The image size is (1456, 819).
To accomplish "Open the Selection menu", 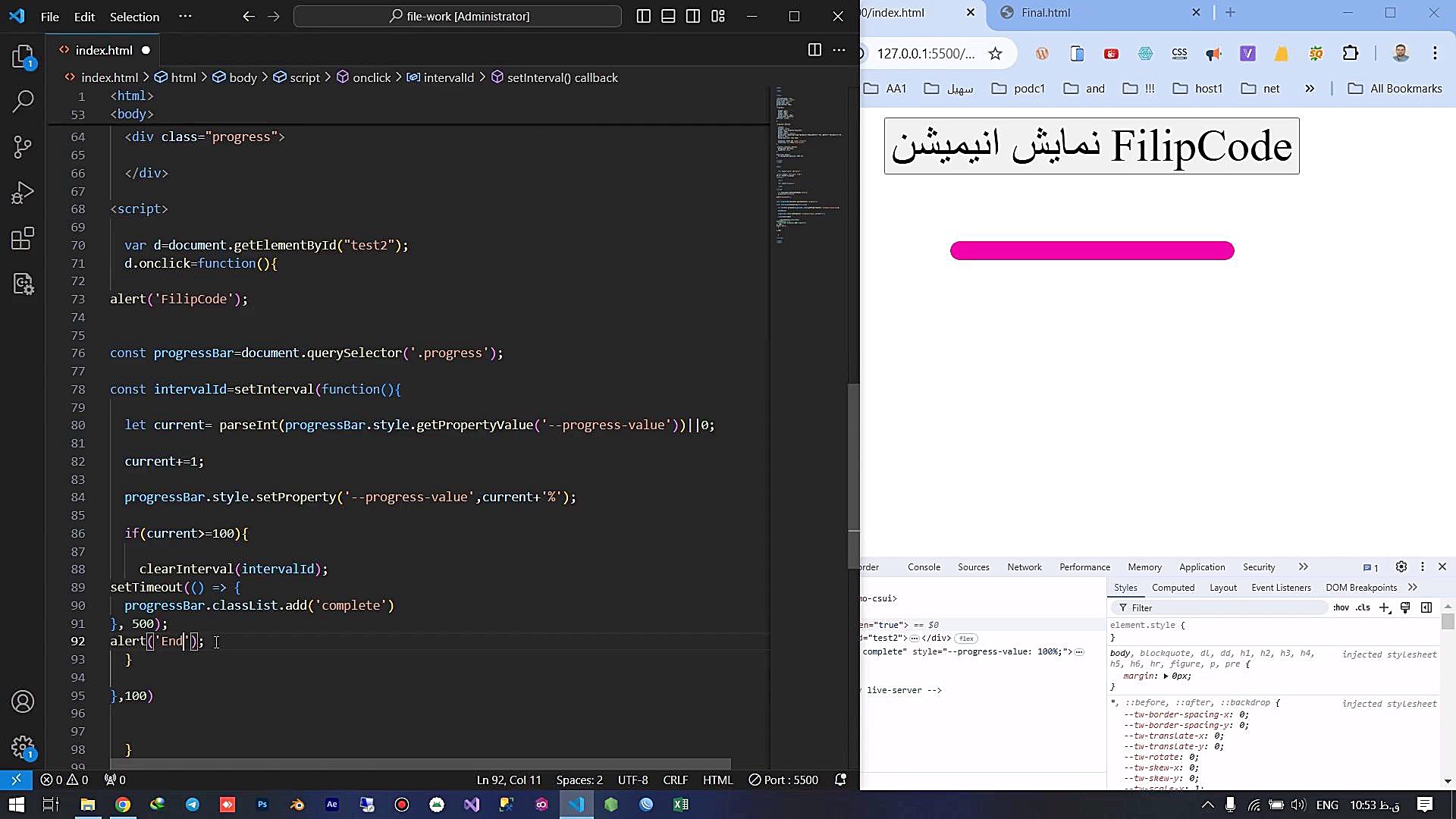I will coord(134,16).
